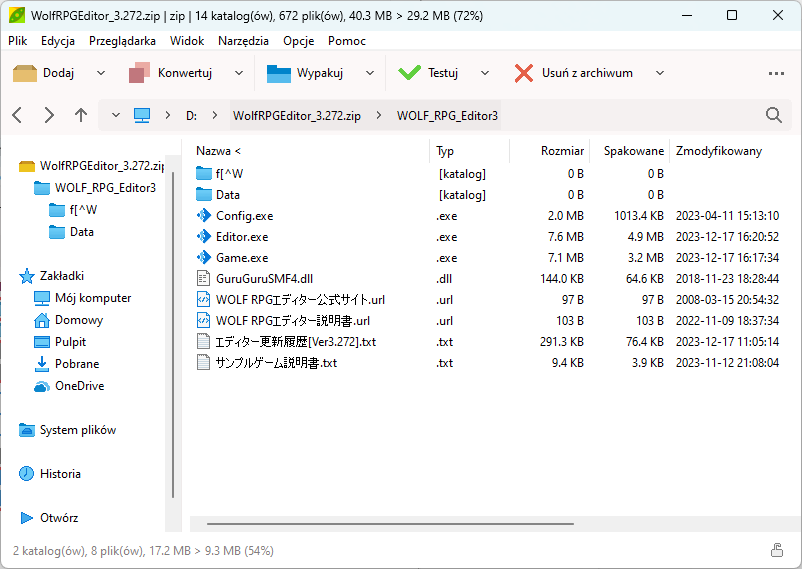Click the Domowy house icon

41,320
